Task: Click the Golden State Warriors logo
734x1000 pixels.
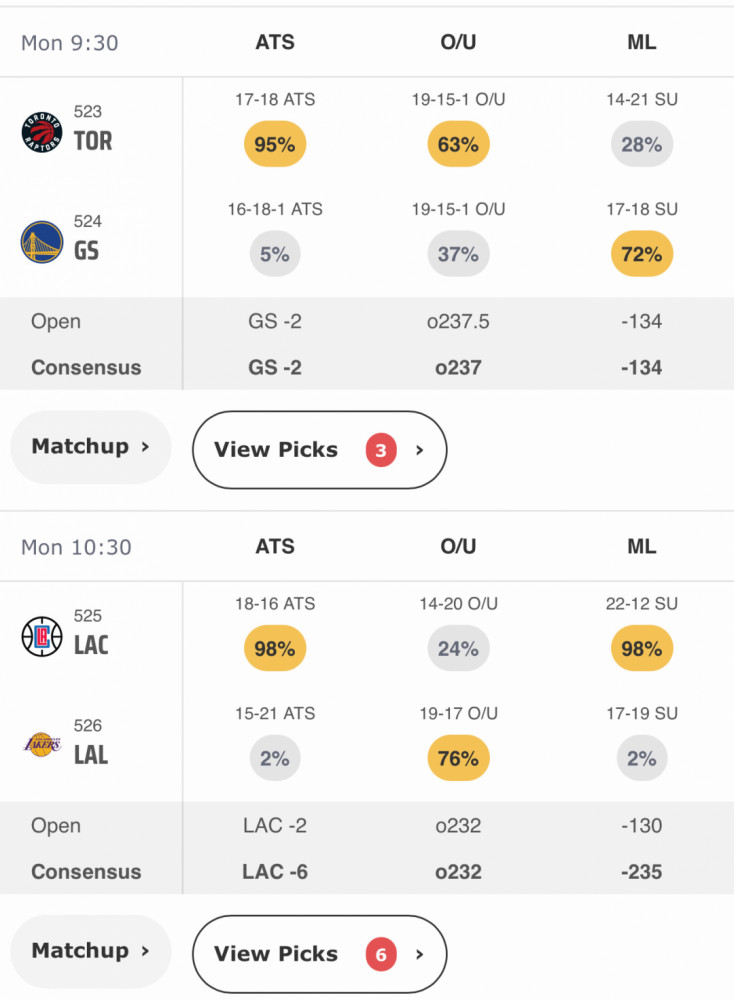Action: [42, 242]
